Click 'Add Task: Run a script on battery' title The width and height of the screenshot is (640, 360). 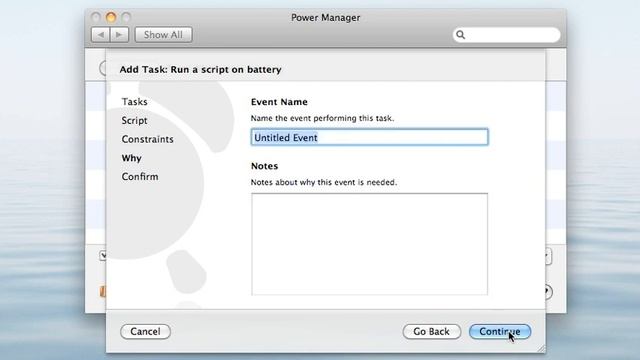200,69
